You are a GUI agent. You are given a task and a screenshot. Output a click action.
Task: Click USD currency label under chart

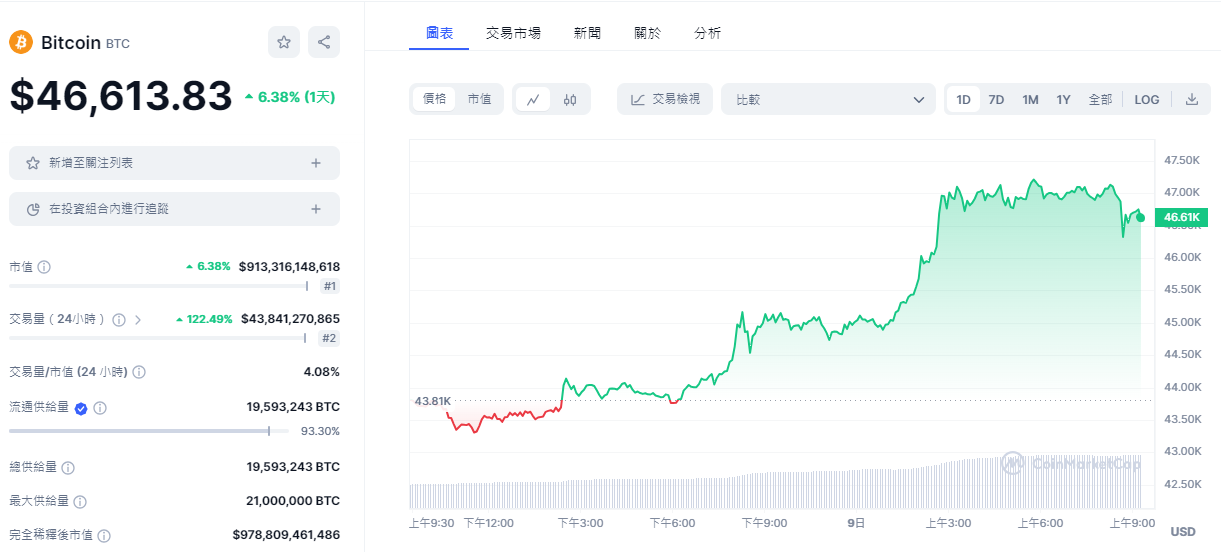[1183, 531]
